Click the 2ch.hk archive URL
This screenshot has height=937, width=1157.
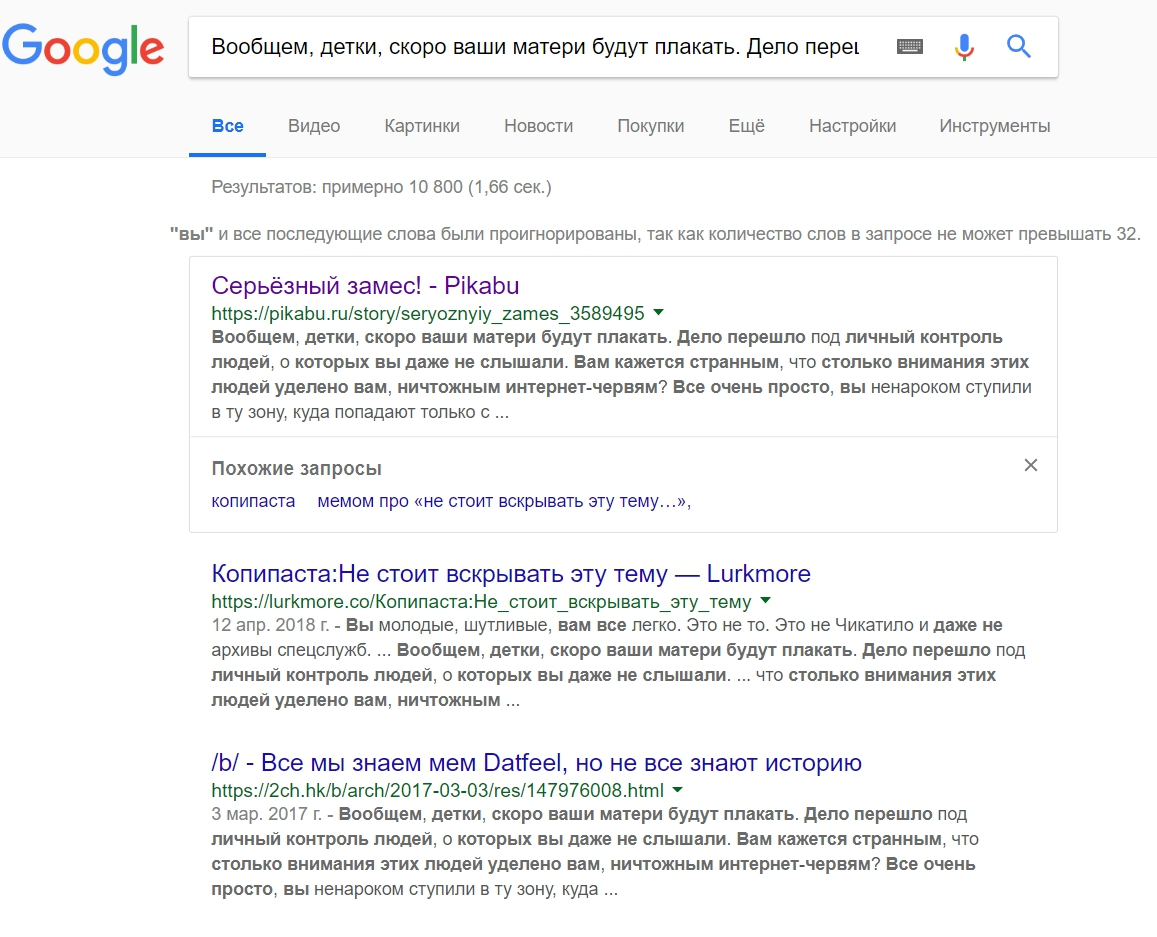point(438,790)
